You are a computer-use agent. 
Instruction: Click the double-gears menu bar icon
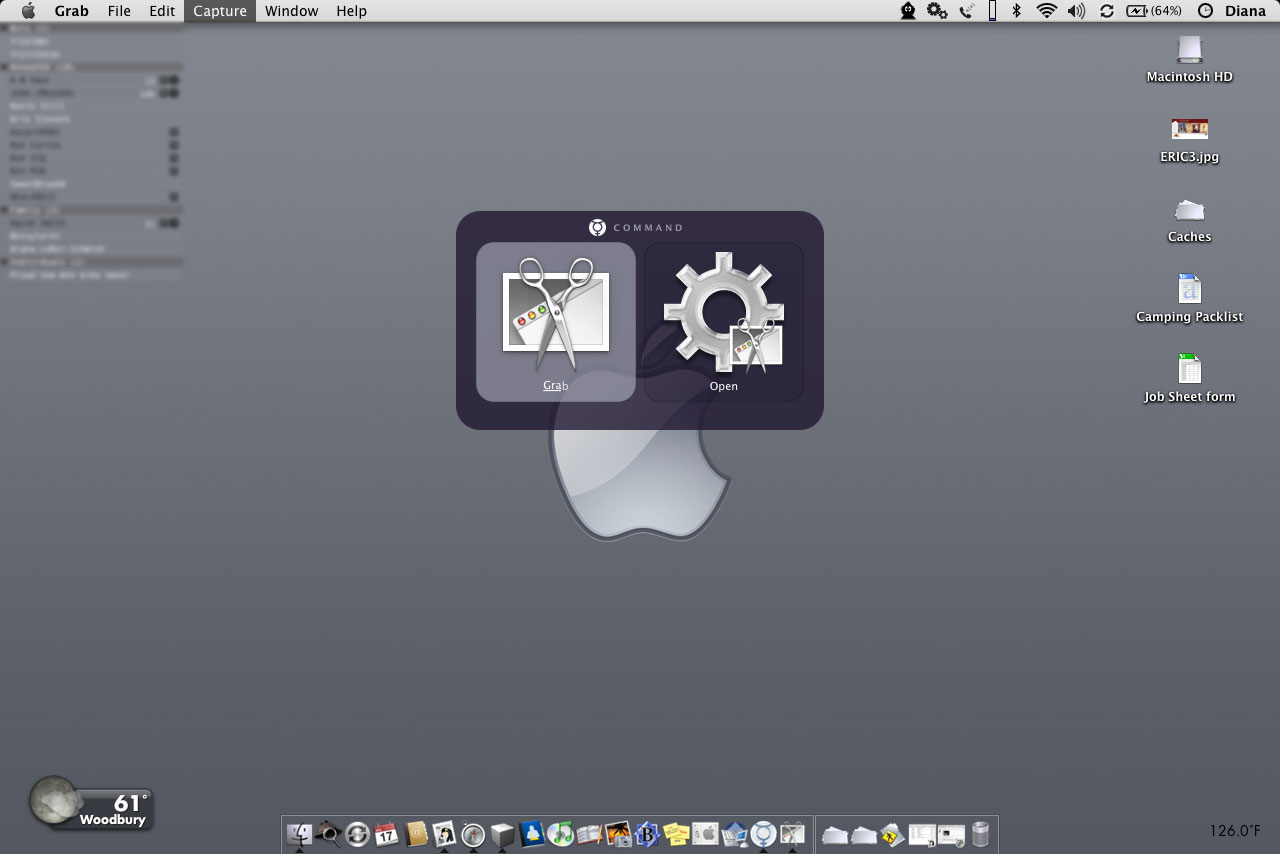click(x=937, y=11)
